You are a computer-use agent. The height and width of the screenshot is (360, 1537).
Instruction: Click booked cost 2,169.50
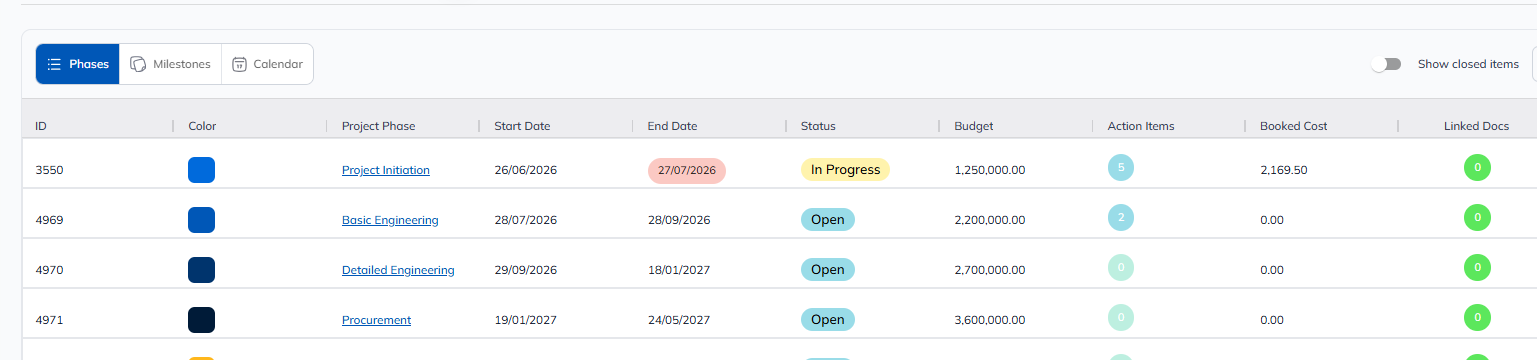(x=1284, y=170)
